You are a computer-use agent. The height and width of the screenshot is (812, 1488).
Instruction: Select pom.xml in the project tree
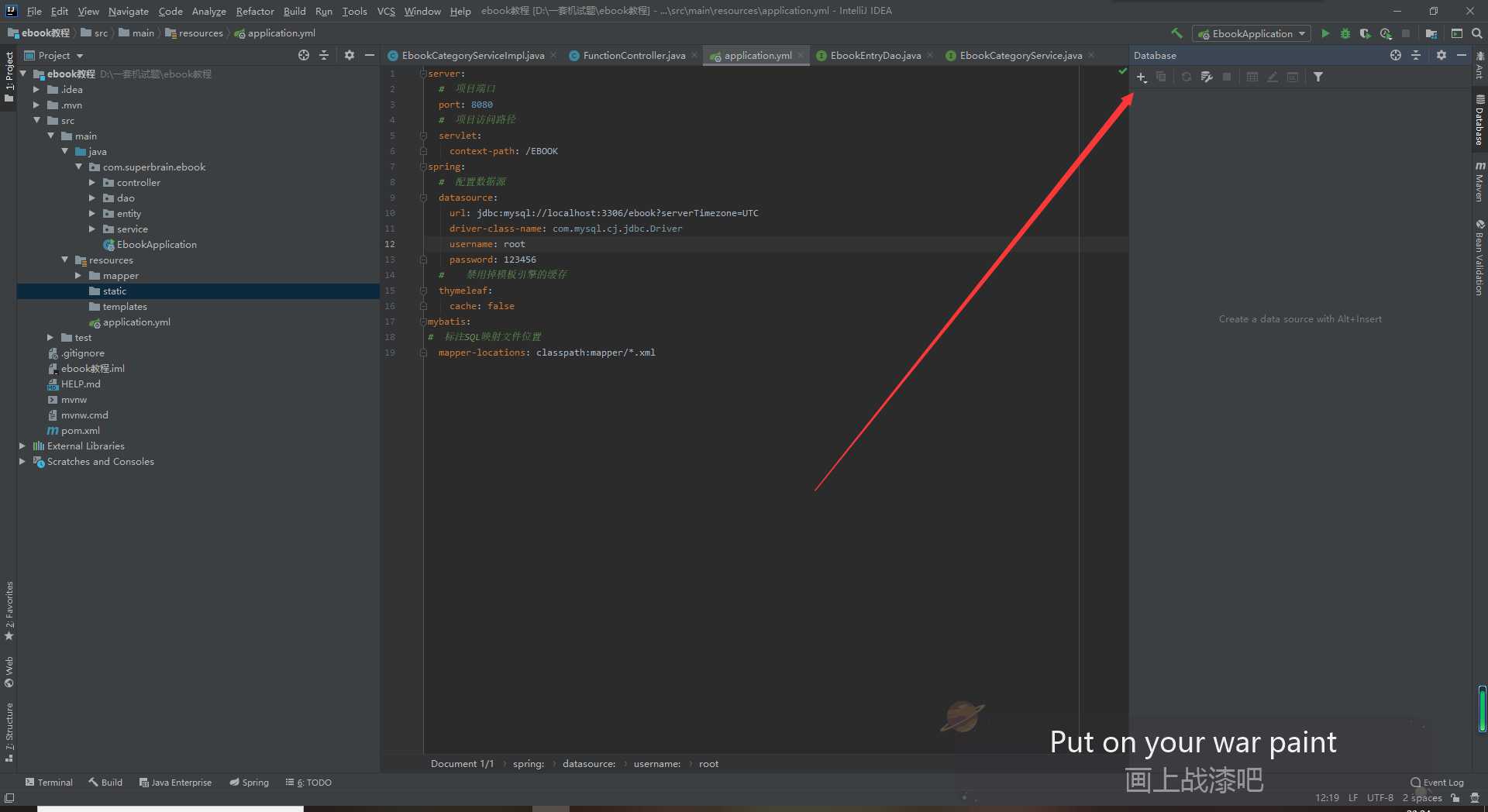pyautogui.click(x=81, y=430)
